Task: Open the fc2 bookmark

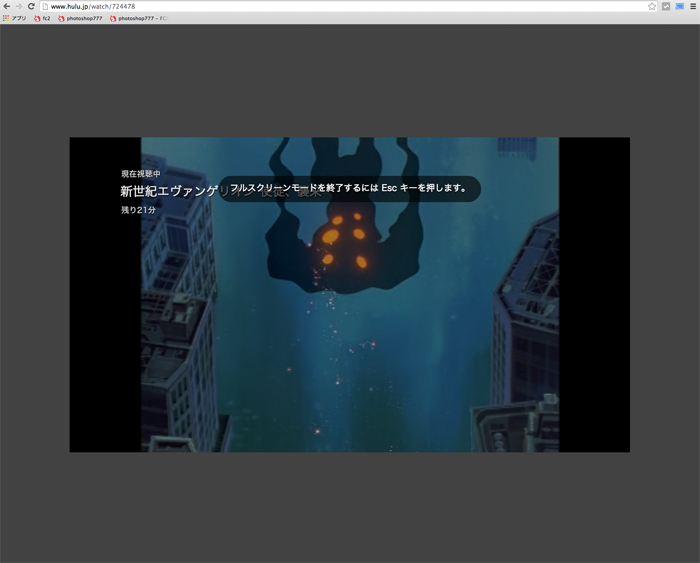Action: click(x=42, y=18)
